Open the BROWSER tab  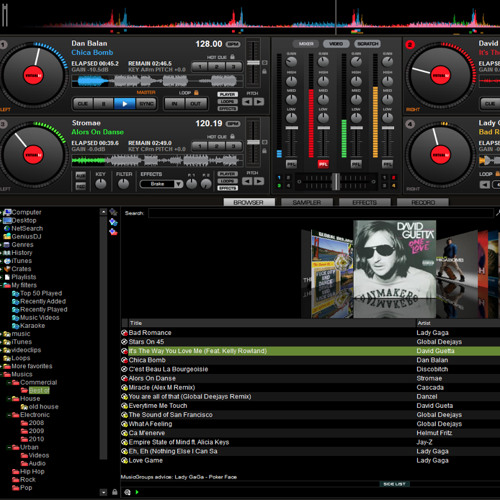click(x=249, y=202)
